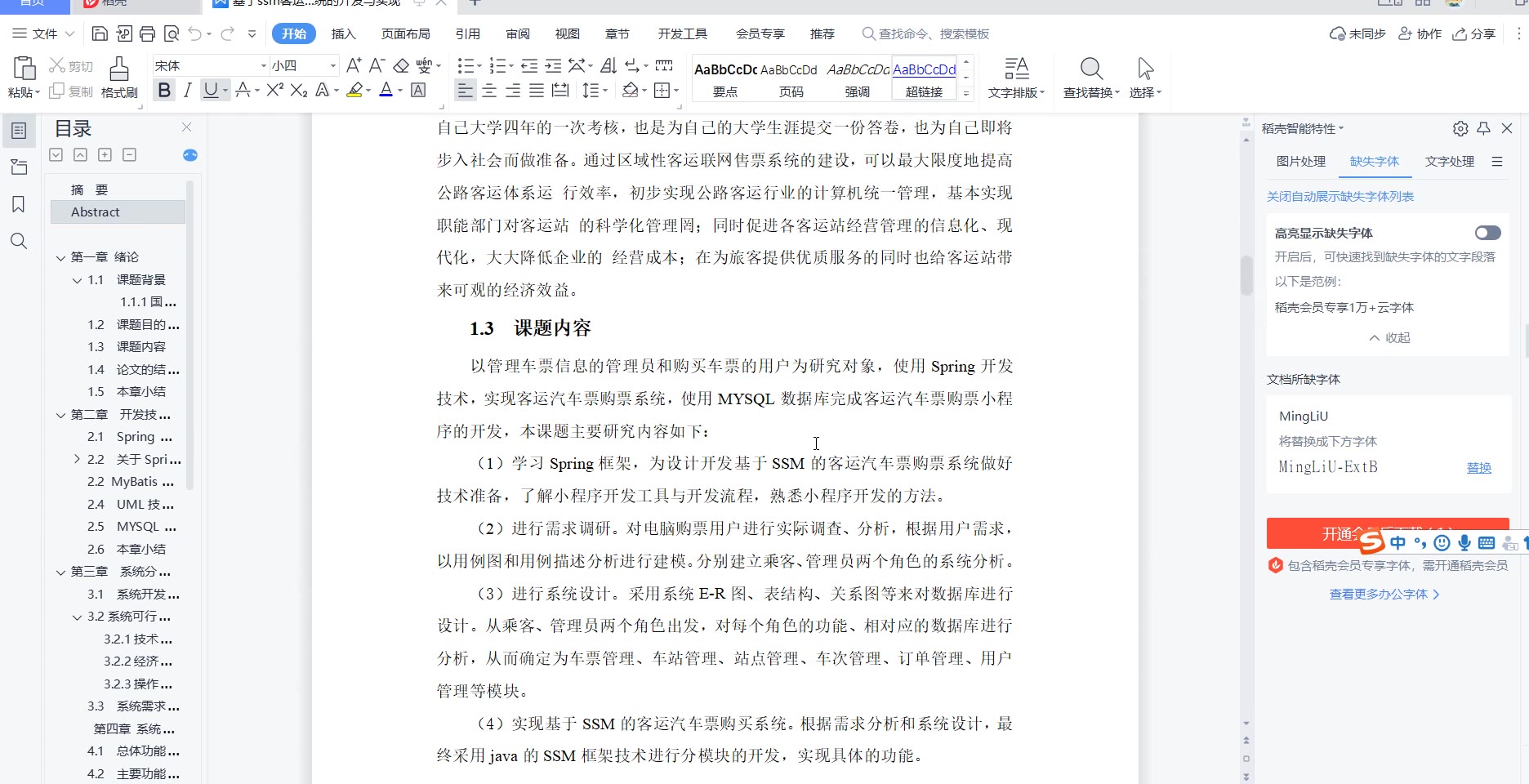
Task: Toggle Italic formatting
Action: tap(188, 90)
